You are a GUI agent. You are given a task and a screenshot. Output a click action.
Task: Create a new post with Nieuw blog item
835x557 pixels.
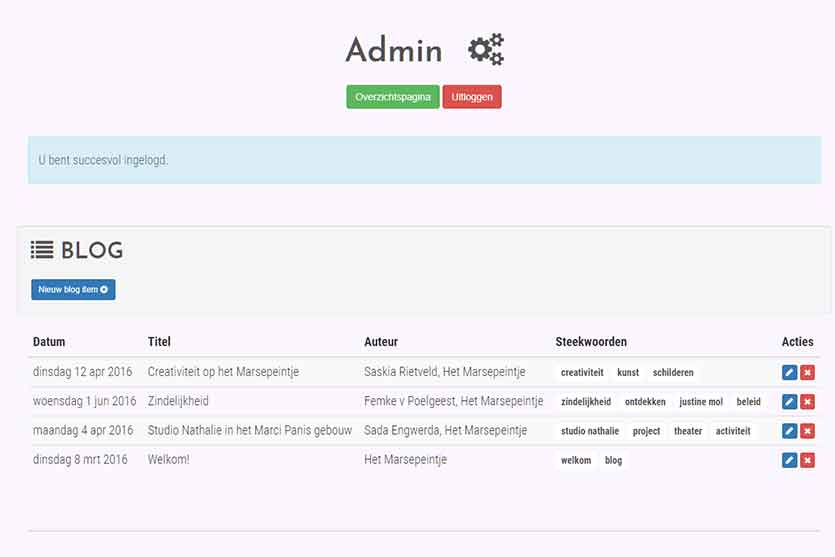tap(73, 290)
